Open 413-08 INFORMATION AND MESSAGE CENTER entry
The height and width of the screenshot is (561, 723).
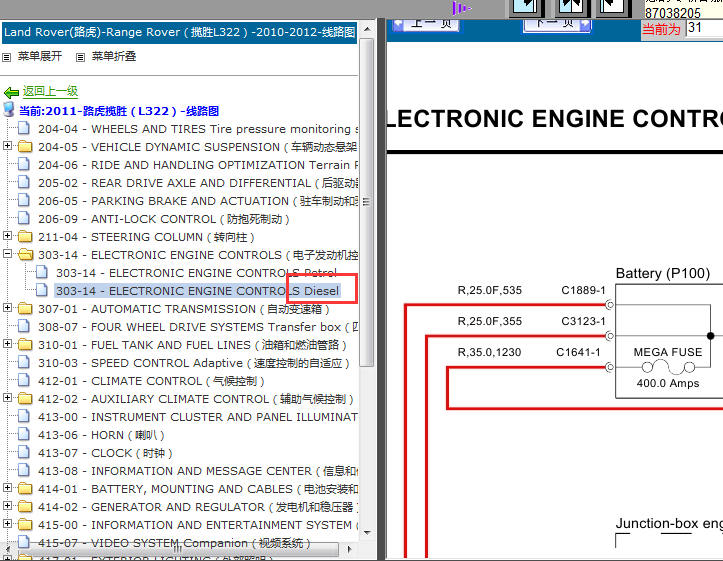[x=198, y=471]
